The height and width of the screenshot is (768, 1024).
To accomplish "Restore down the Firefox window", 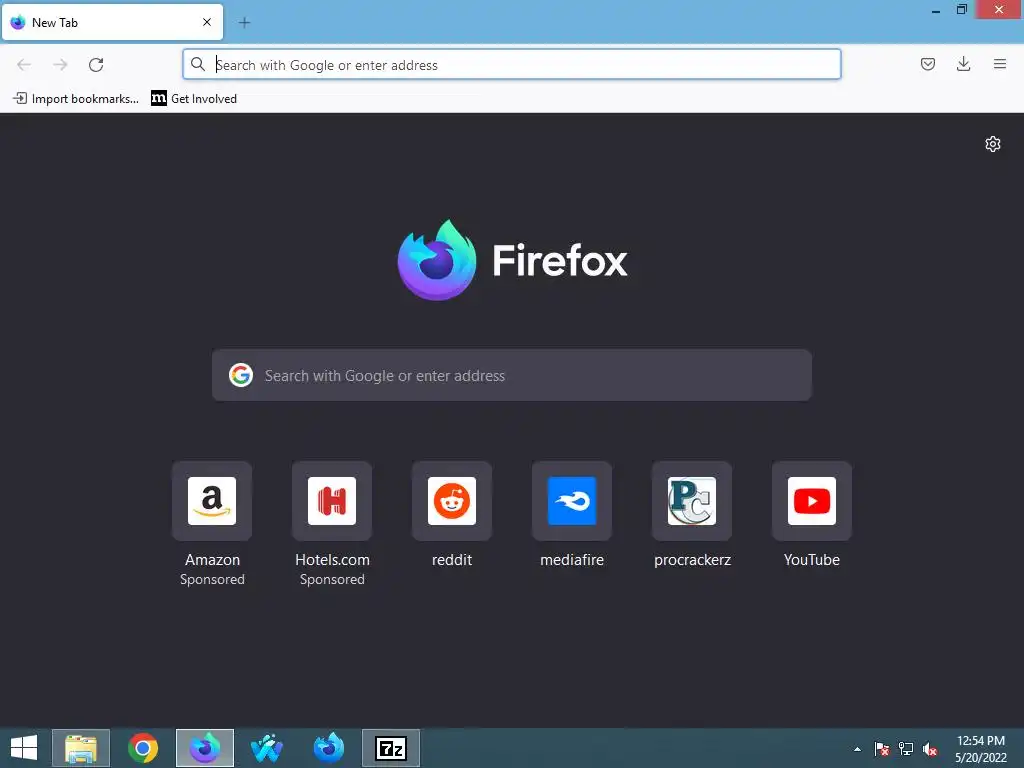I will coord(961,10).
